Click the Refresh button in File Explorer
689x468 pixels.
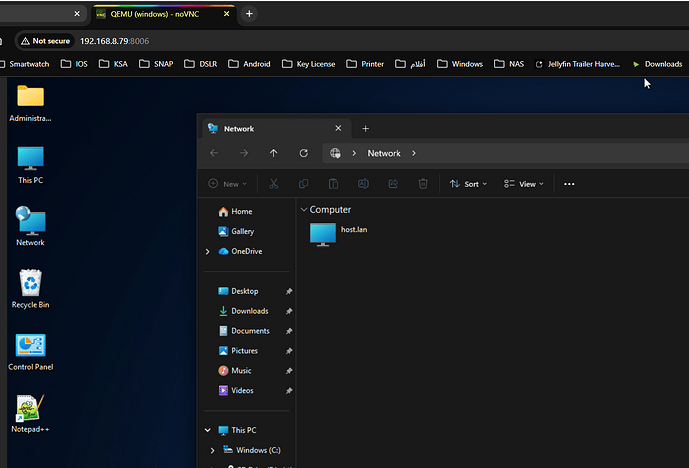pos(303,153)
